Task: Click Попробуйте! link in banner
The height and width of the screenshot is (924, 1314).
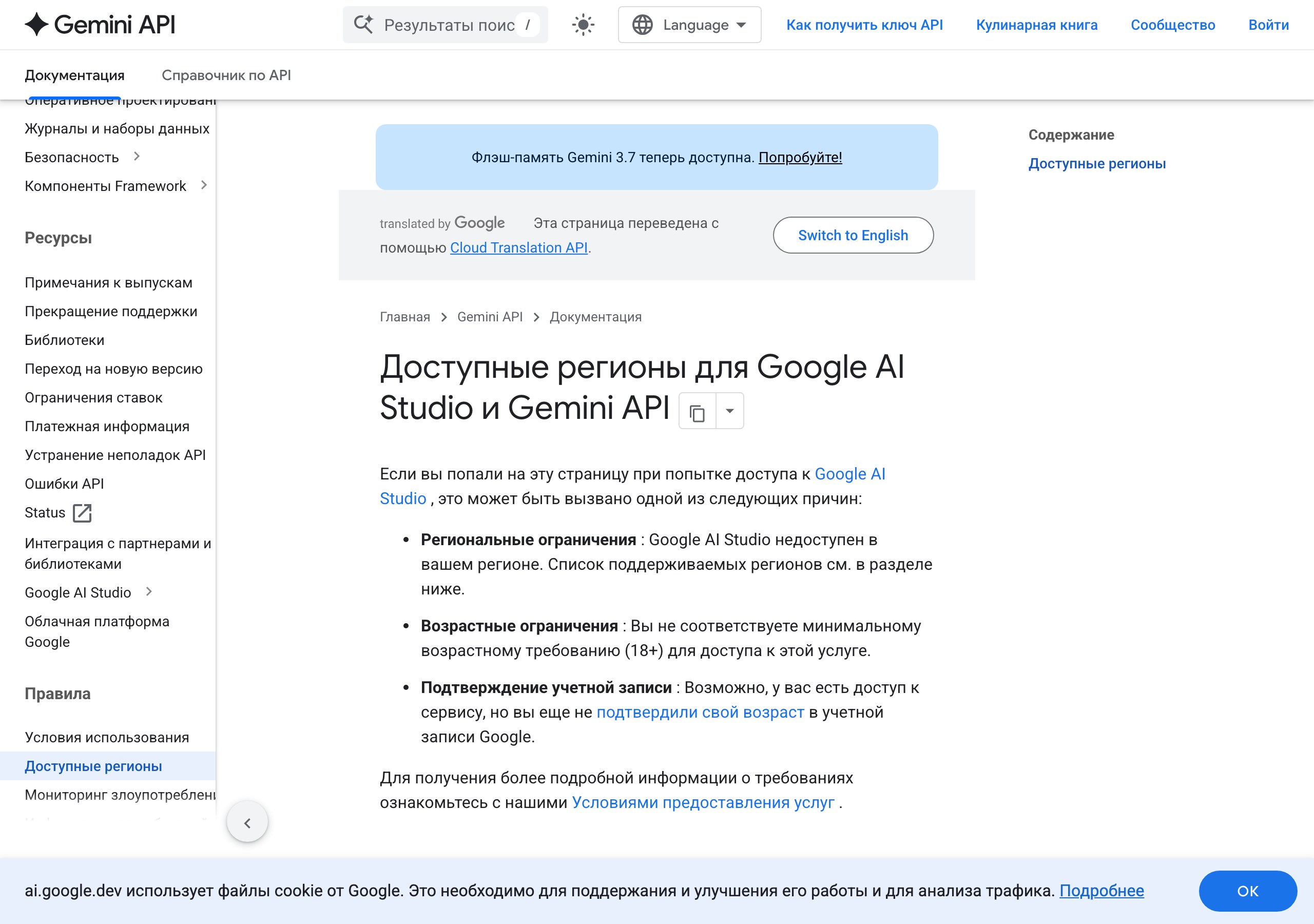Action: coord(800,158)
